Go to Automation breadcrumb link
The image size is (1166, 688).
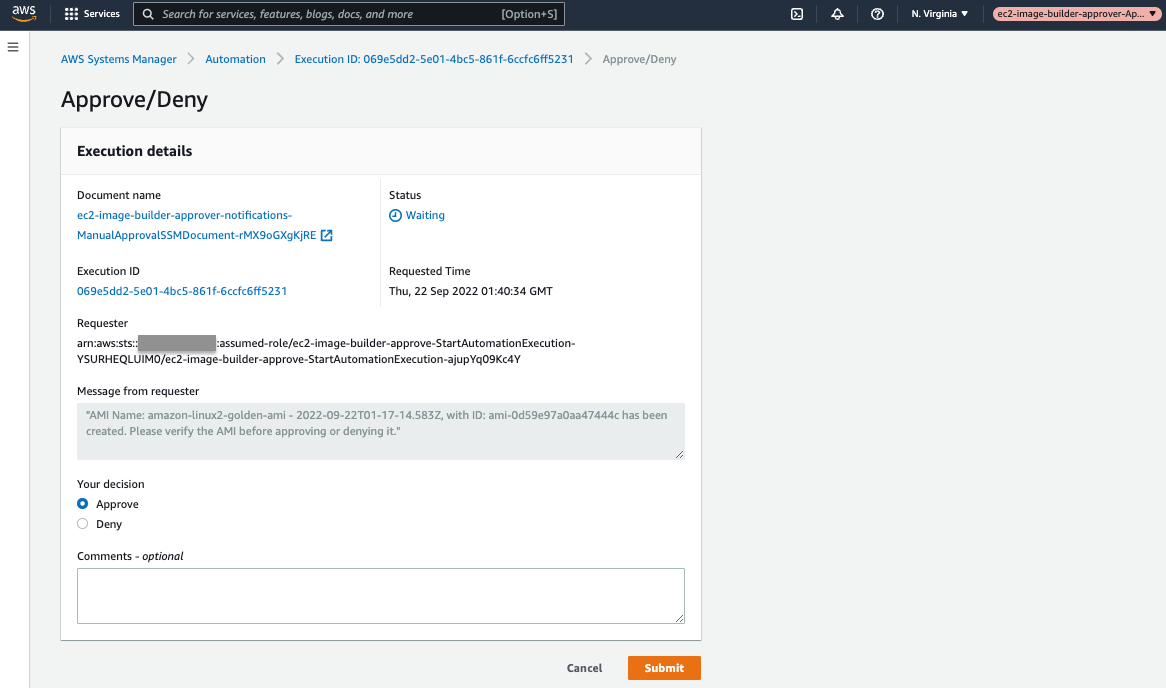[x=235, y=59]
